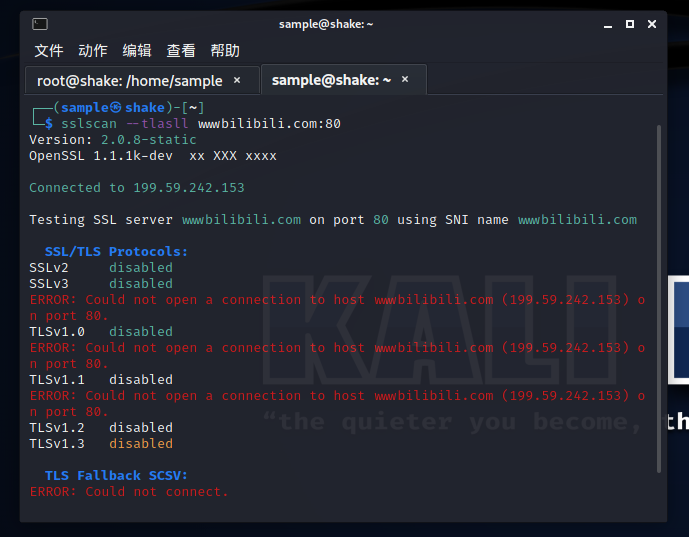Click the SSLv3 disabled row
The image size is (689, 537).
click(101, 284)
